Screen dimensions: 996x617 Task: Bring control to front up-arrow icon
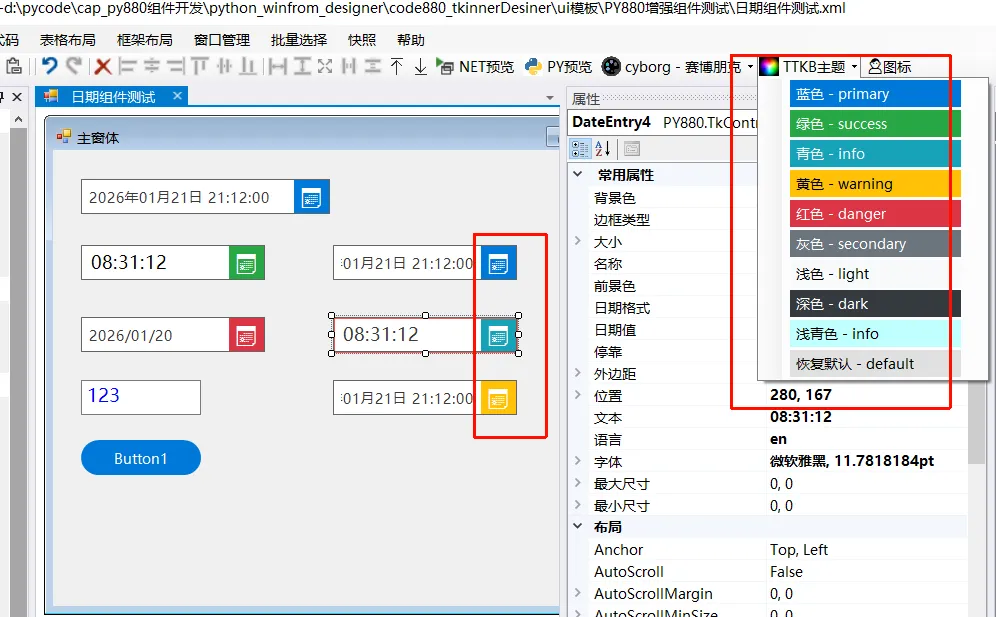tap(397, 66)
